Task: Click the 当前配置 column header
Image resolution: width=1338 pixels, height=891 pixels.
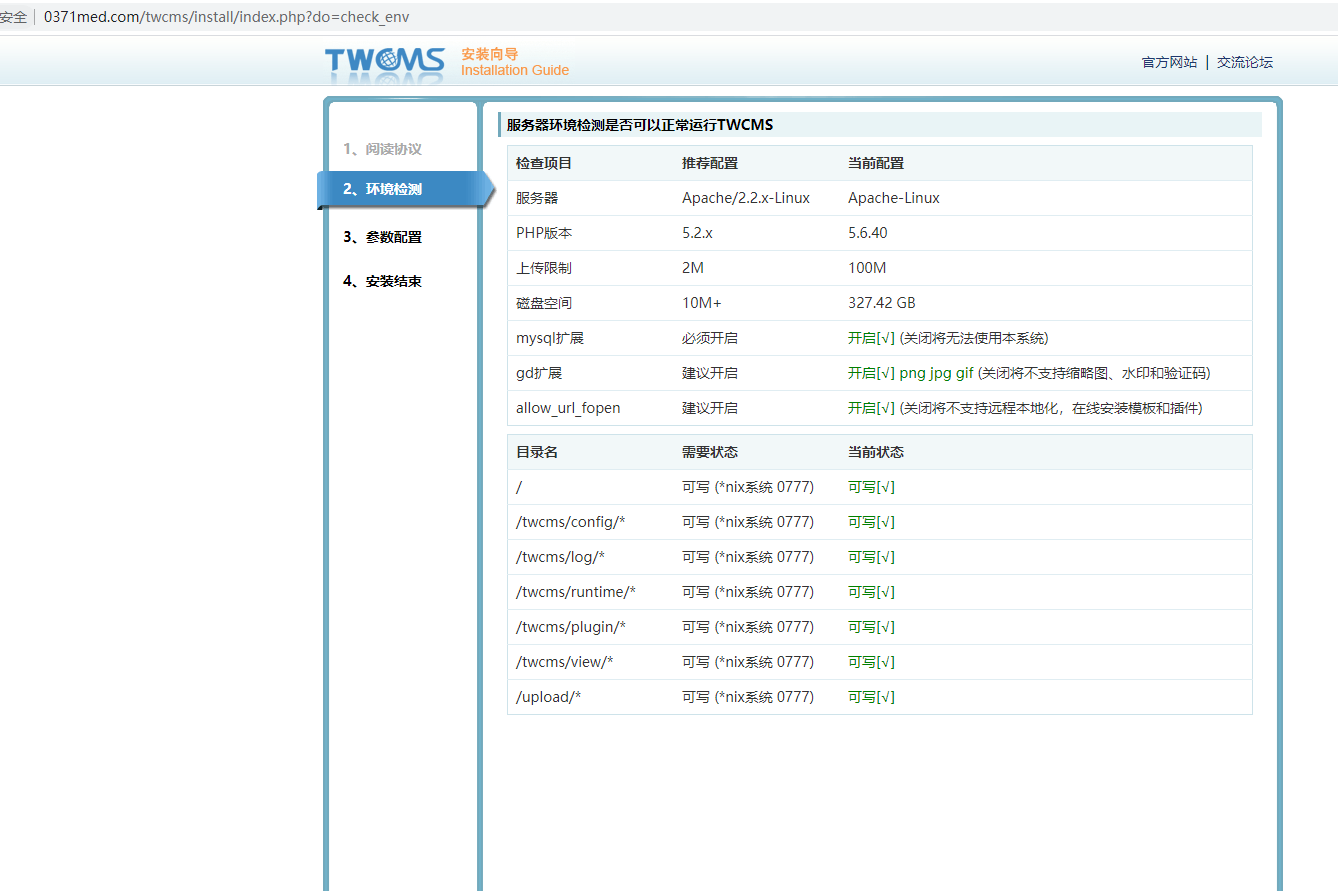Action: (x=876, y=163)
